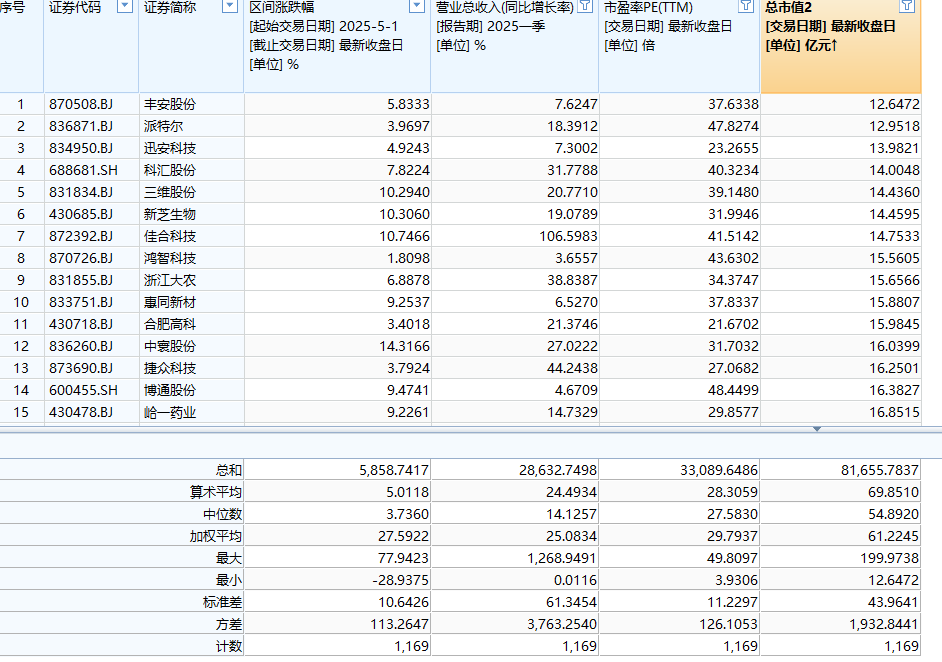Select the 算术平均 statistics row label

coord(216,493)
